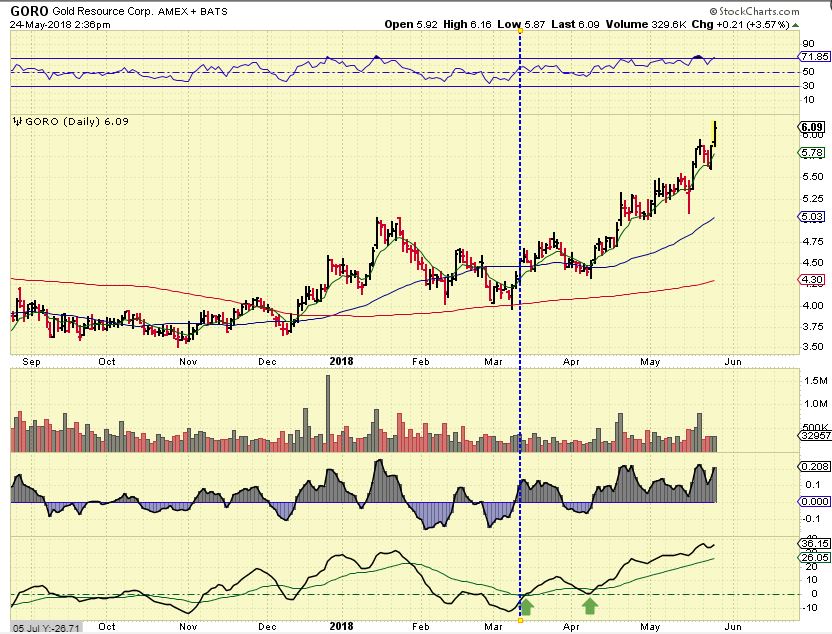Select the yellow handle at dashed line bottom

[x=520, y=620]
